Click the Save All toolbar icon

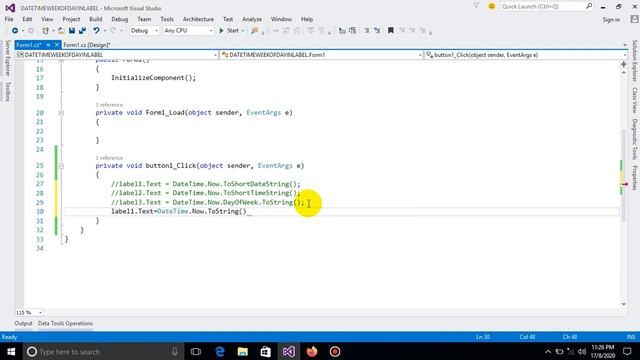(x=82, y=31)
